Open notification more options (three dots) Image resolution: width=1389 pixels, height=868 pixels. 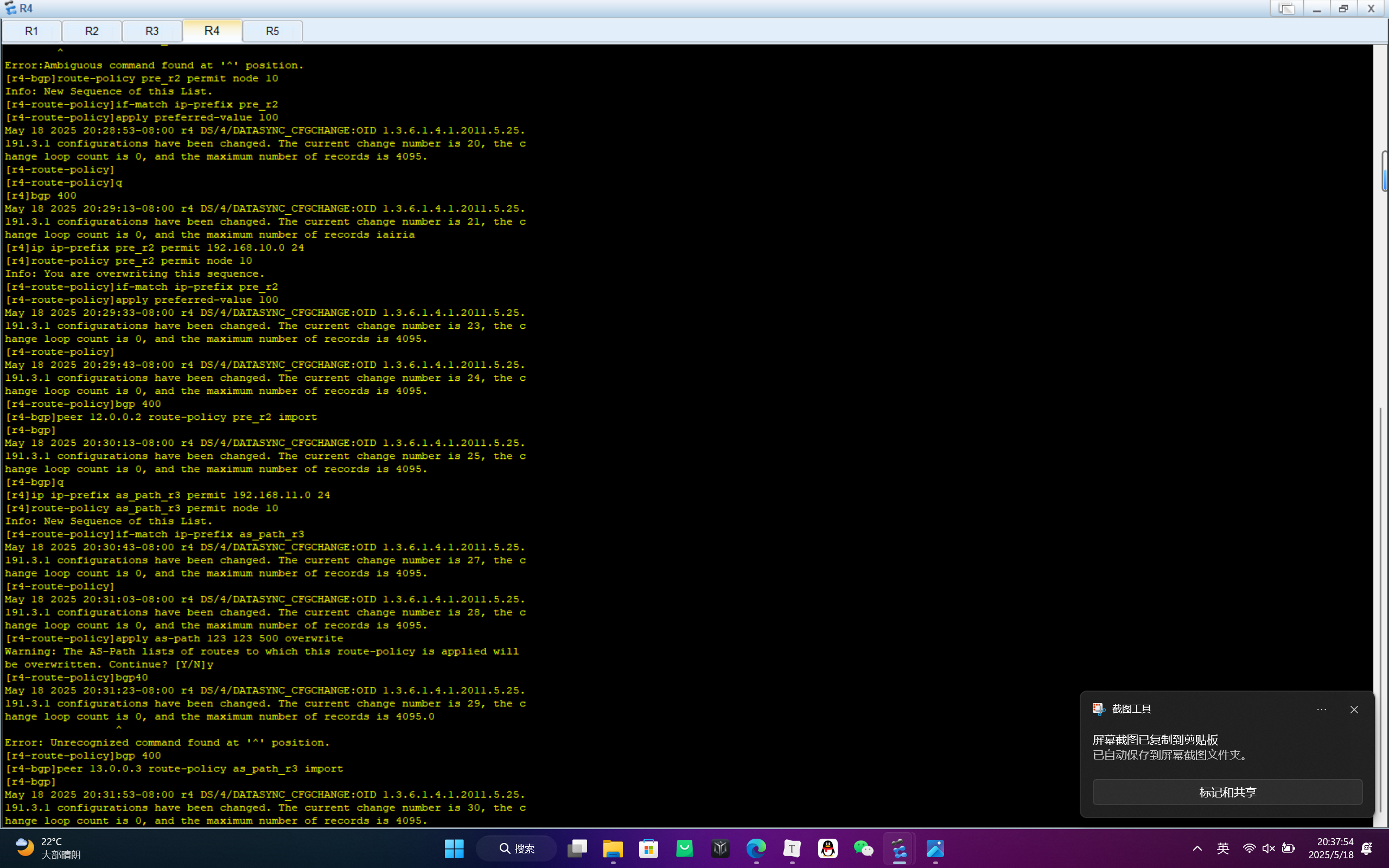pos(1321,710)
